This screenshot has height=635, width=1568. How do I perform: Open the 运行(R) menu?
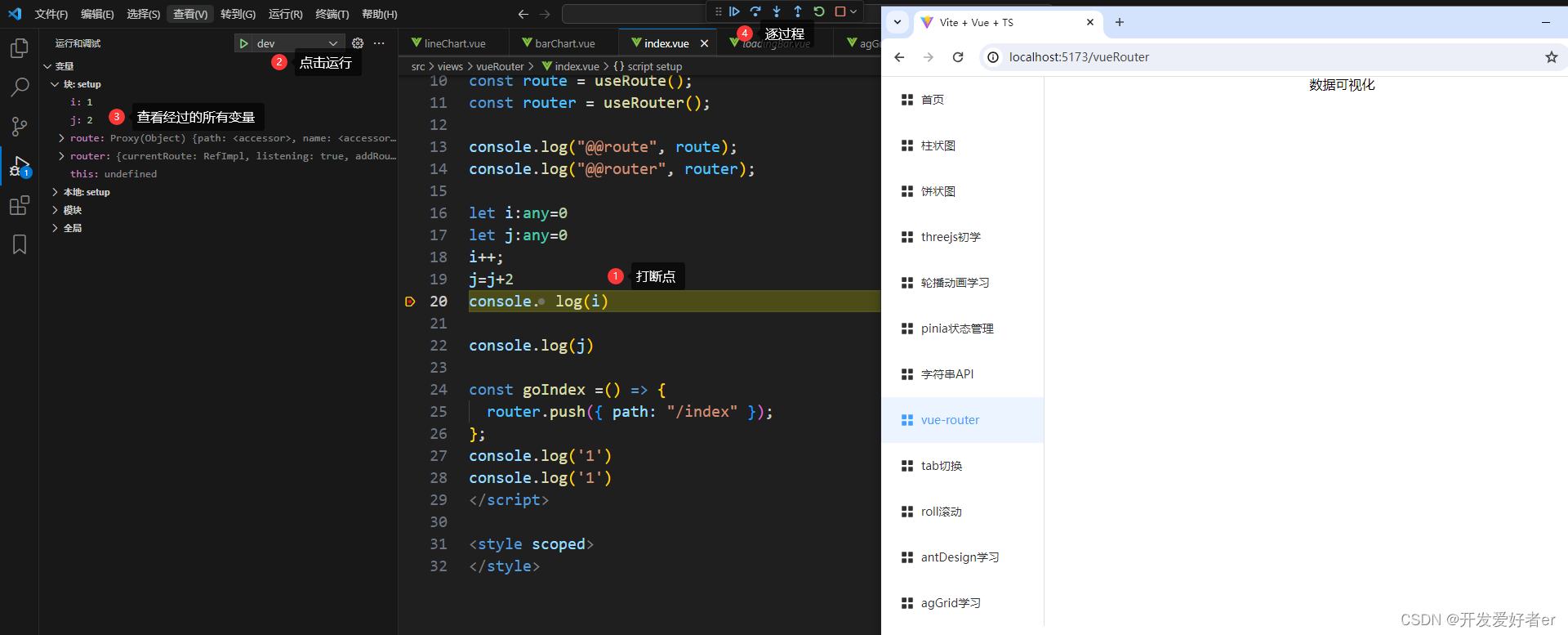click(x=286, y=14)
